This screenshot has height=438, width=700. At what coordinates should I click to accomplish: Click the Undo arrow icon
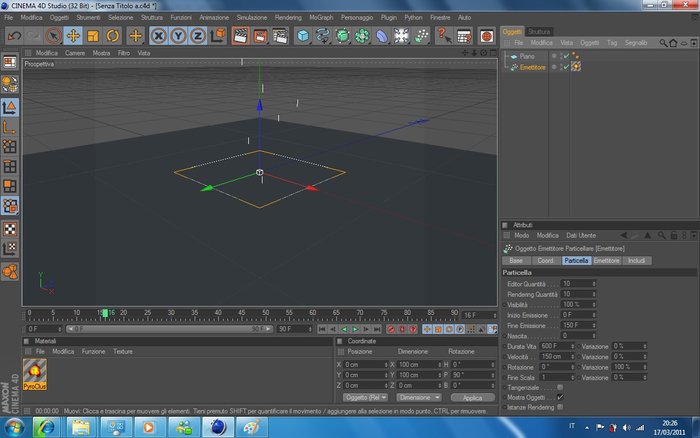(x=14, y=36)
